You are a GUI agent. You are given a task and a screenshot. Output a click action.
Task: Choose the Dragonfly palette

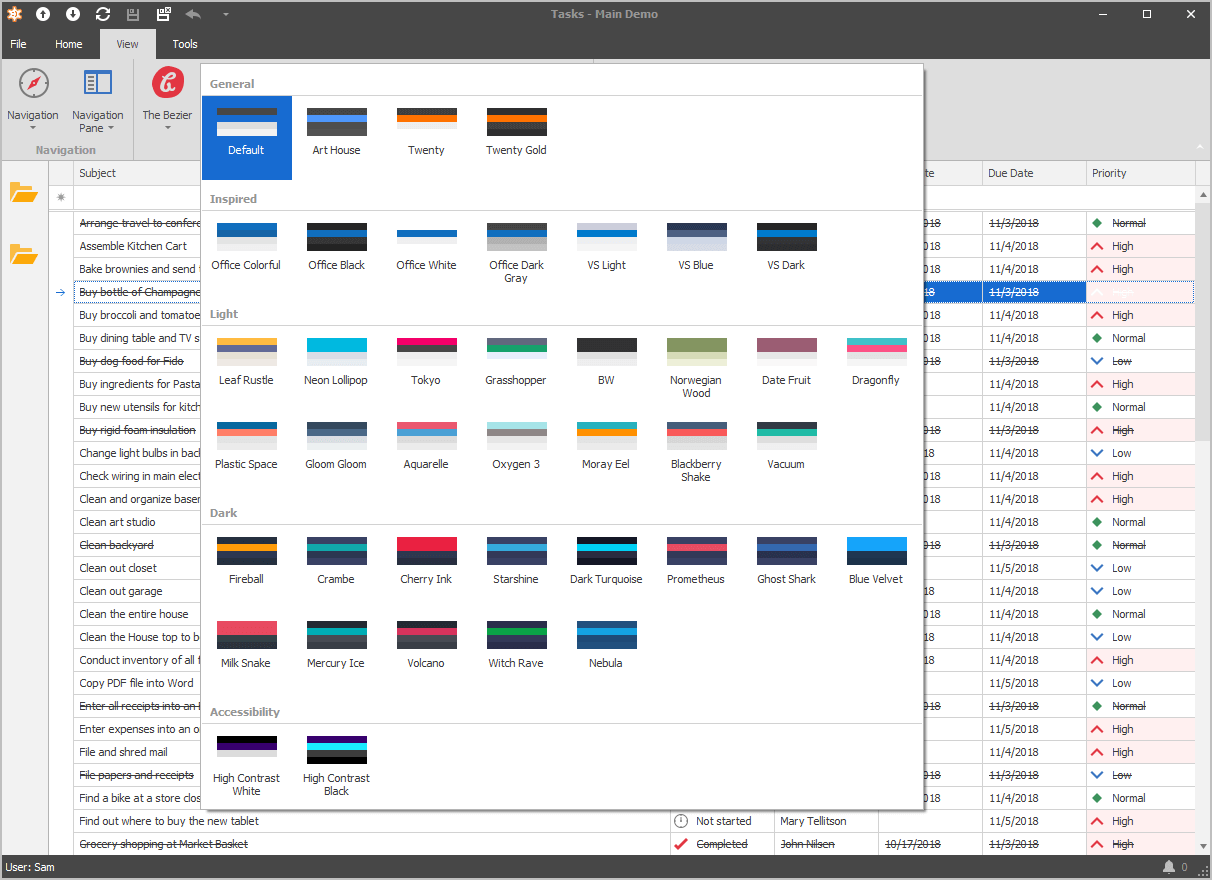click(877, 368)
